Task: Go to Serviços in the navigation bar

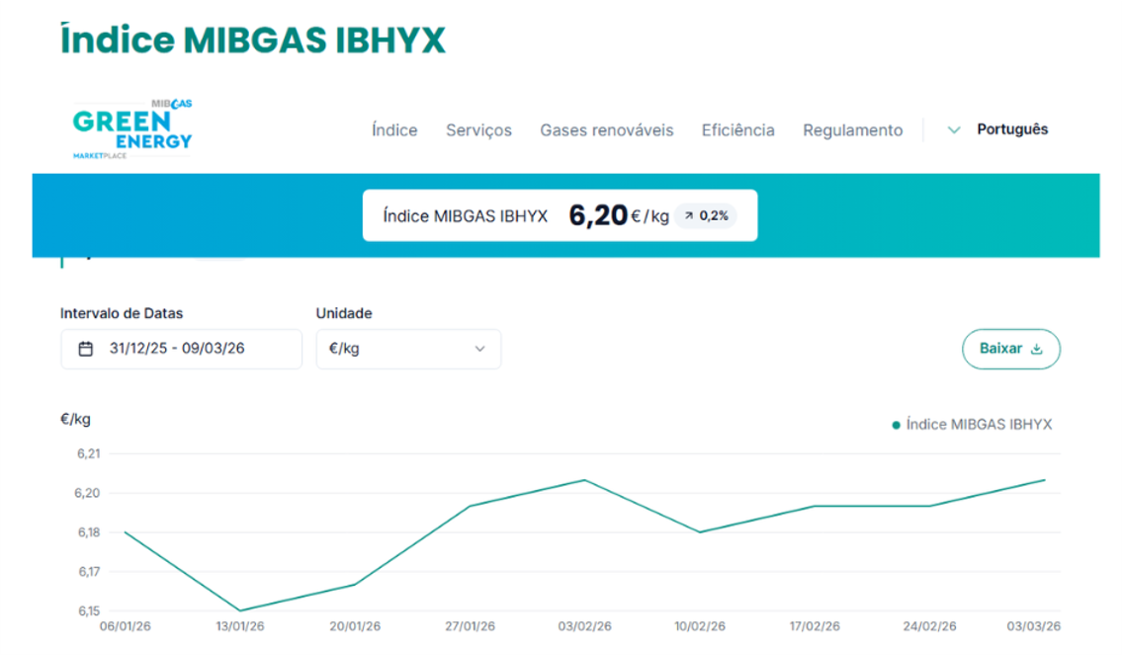Action: [478, 130]
